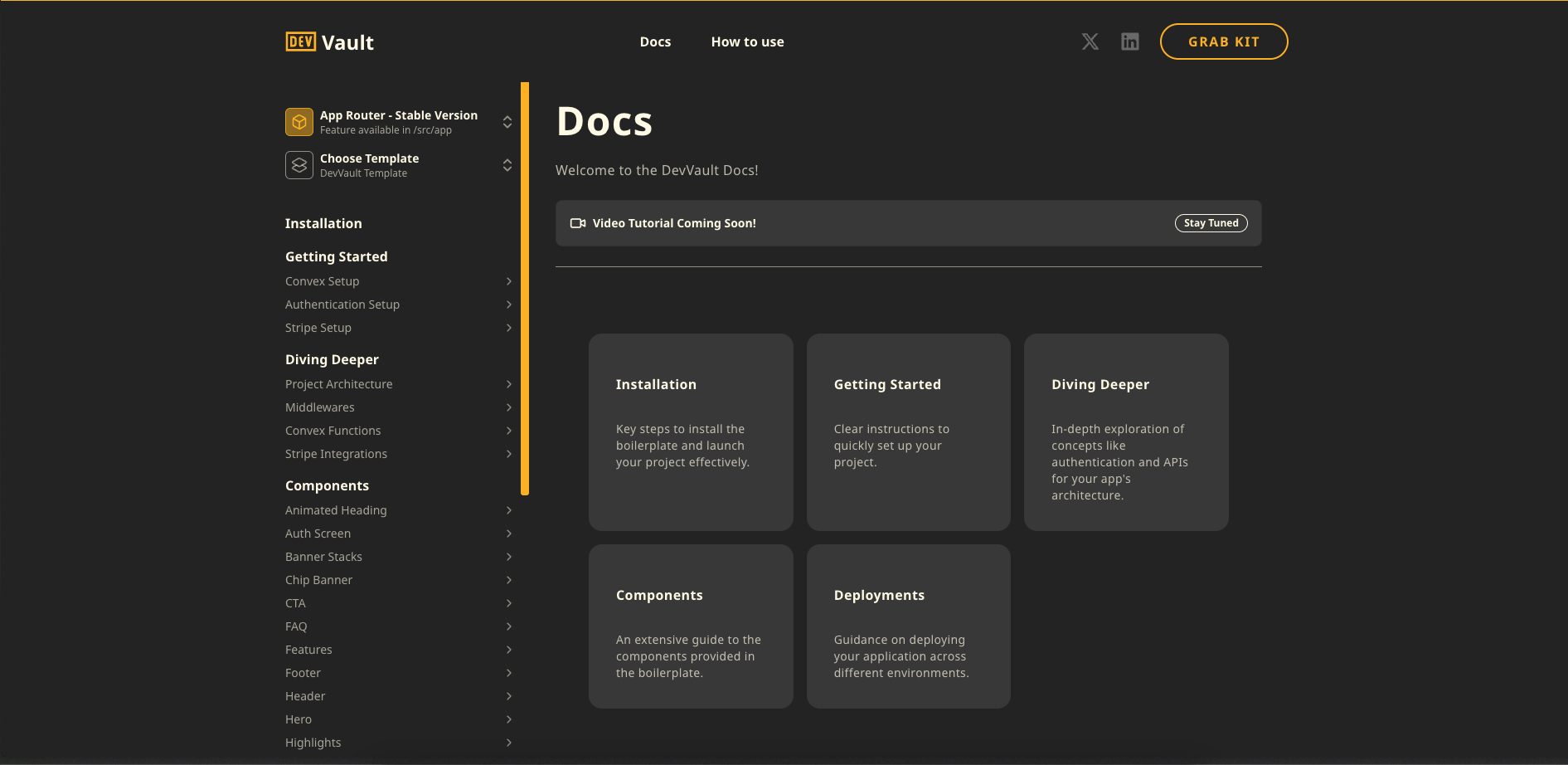This screenshot has height=765, width=1568.
Task: Expand the Stripe Integrations chevron
Action: (509, 454)
